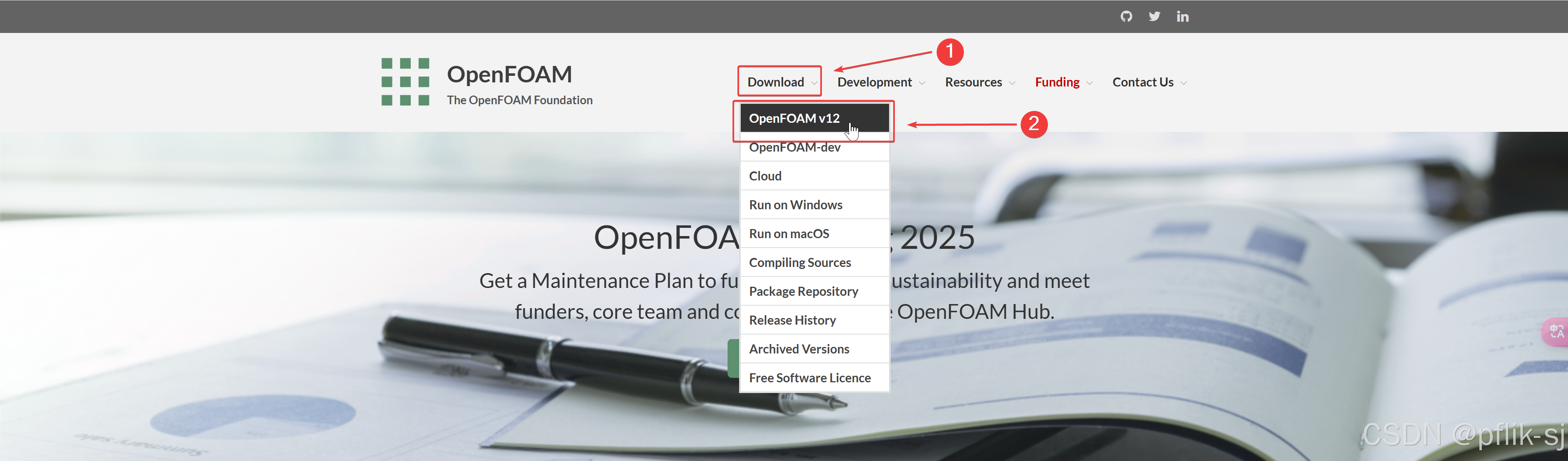
Task: Open the Twitter icon link
Action: pyautogui.click(x=1154, y=16)
